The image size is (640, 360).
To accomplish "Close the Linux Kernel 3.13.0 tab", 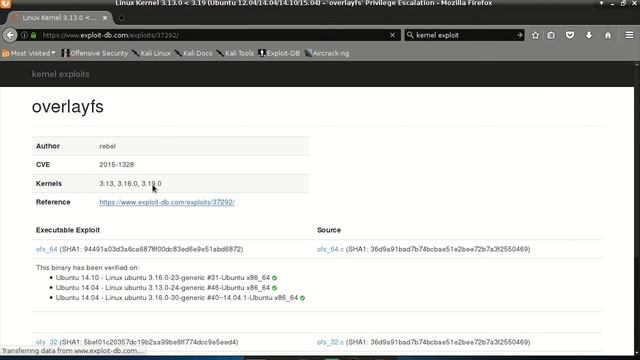I will (x=105, y=18).
